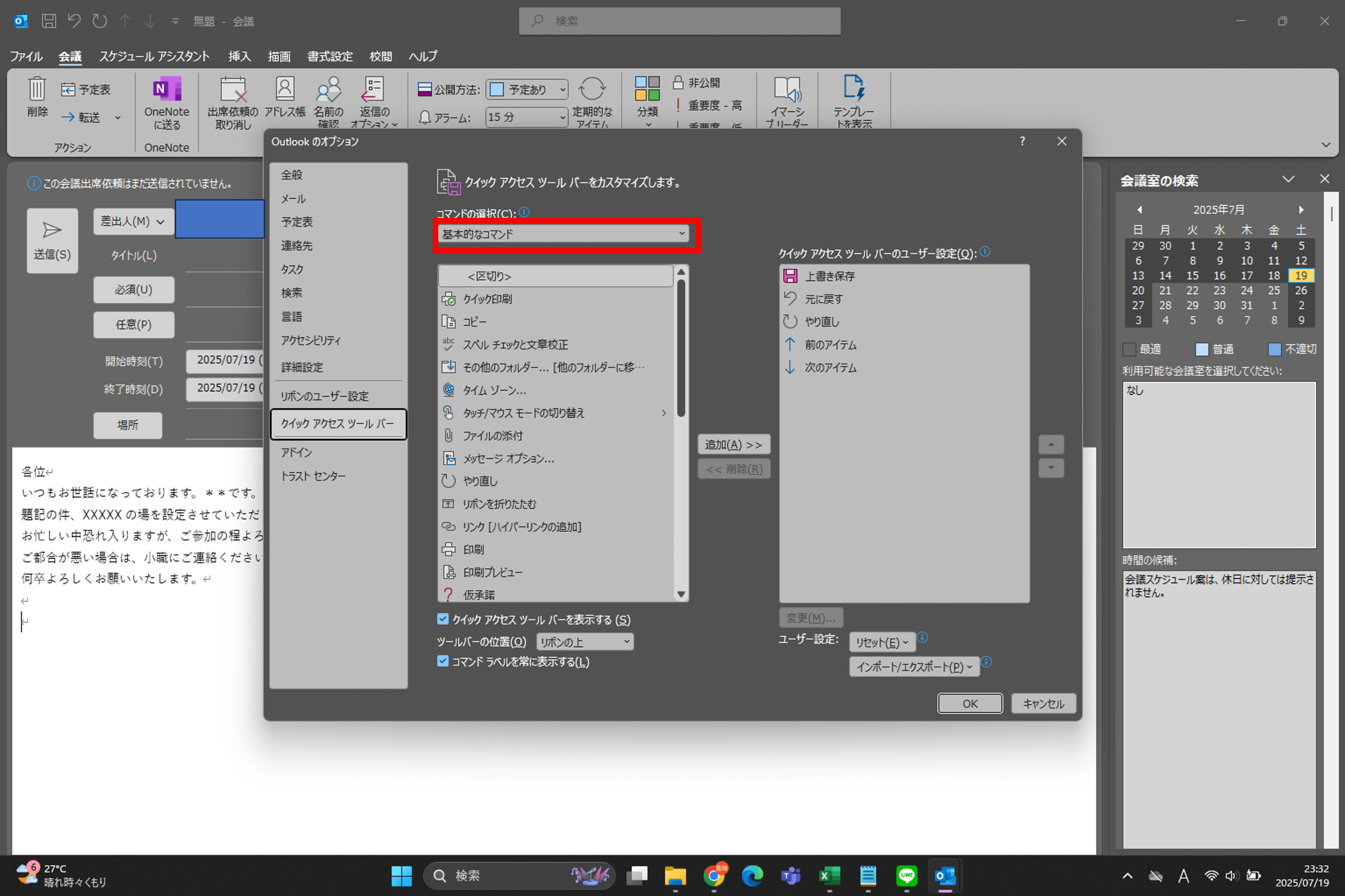
Task: Open Excel from taskbar
Action: pyautogui.click(x=829, y=875)
